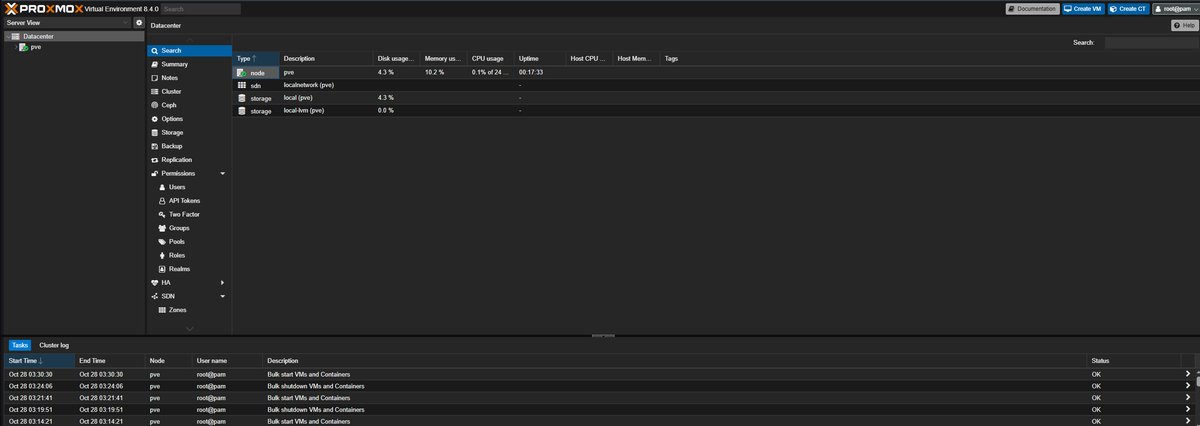Collapse the Datacenter tree node
This screenshot has height=426, width=1200.
point(6,36)
